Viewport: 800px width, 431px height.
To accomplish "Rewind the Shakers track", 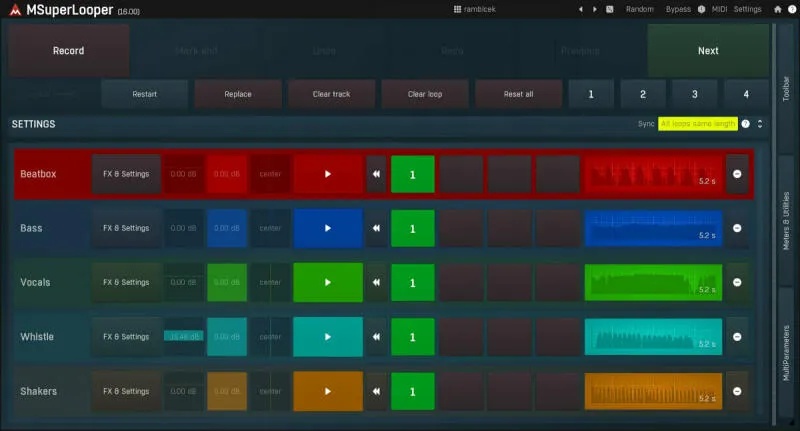I will [x=376, y=391].
